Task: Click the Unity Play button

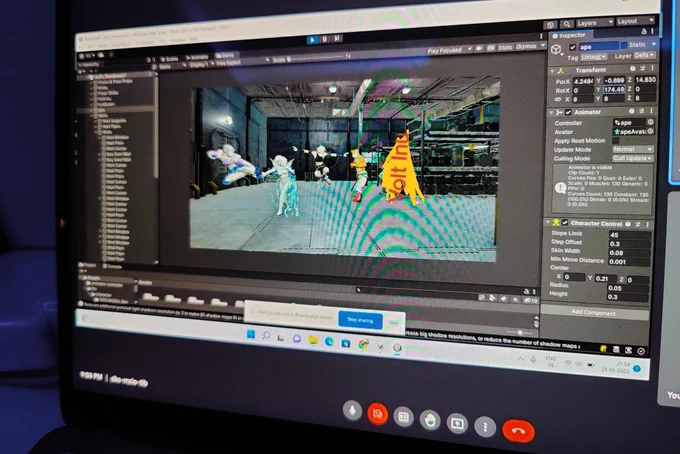Action: tap(312, 40)
